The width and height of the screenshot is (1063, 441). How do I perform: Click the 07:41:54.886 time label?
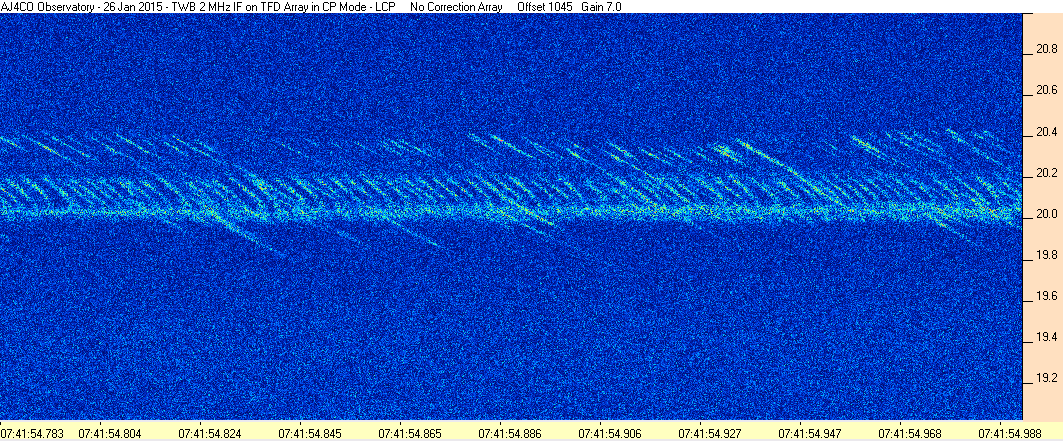click(508, 432)
